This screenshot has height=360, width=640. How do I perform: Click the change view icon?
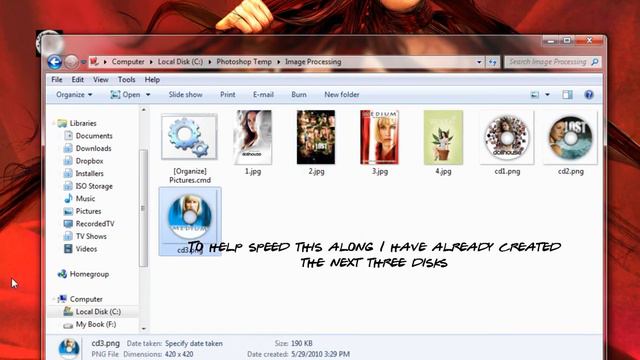coord(535,95)
